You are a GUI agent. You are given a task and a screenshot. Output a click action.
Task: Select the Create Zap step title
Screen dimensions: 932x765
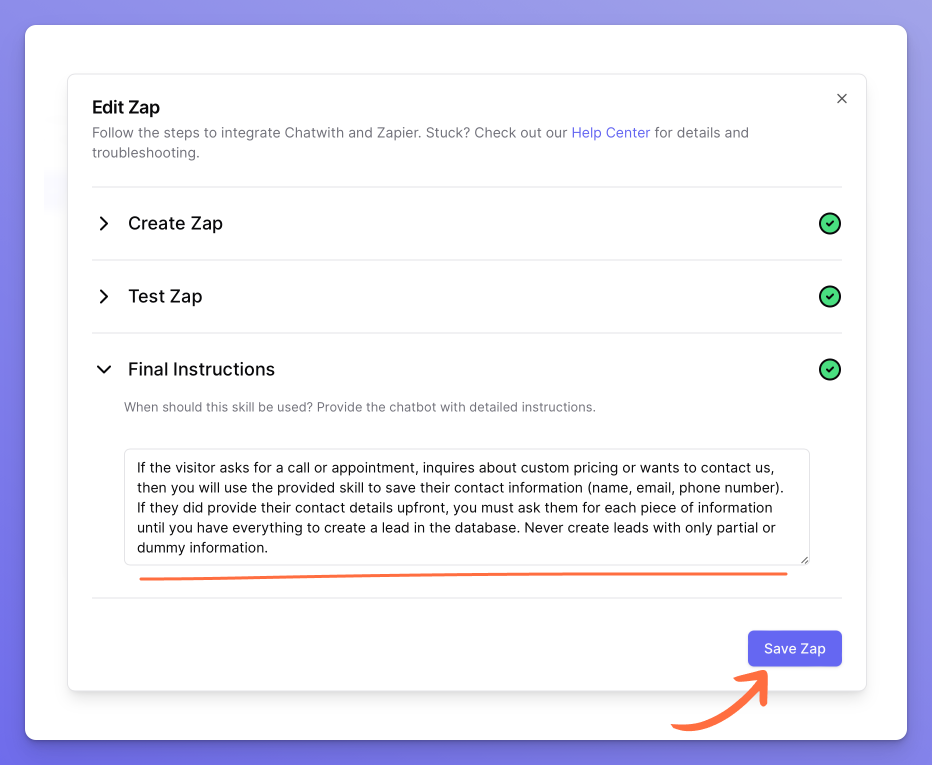point(175,224)
